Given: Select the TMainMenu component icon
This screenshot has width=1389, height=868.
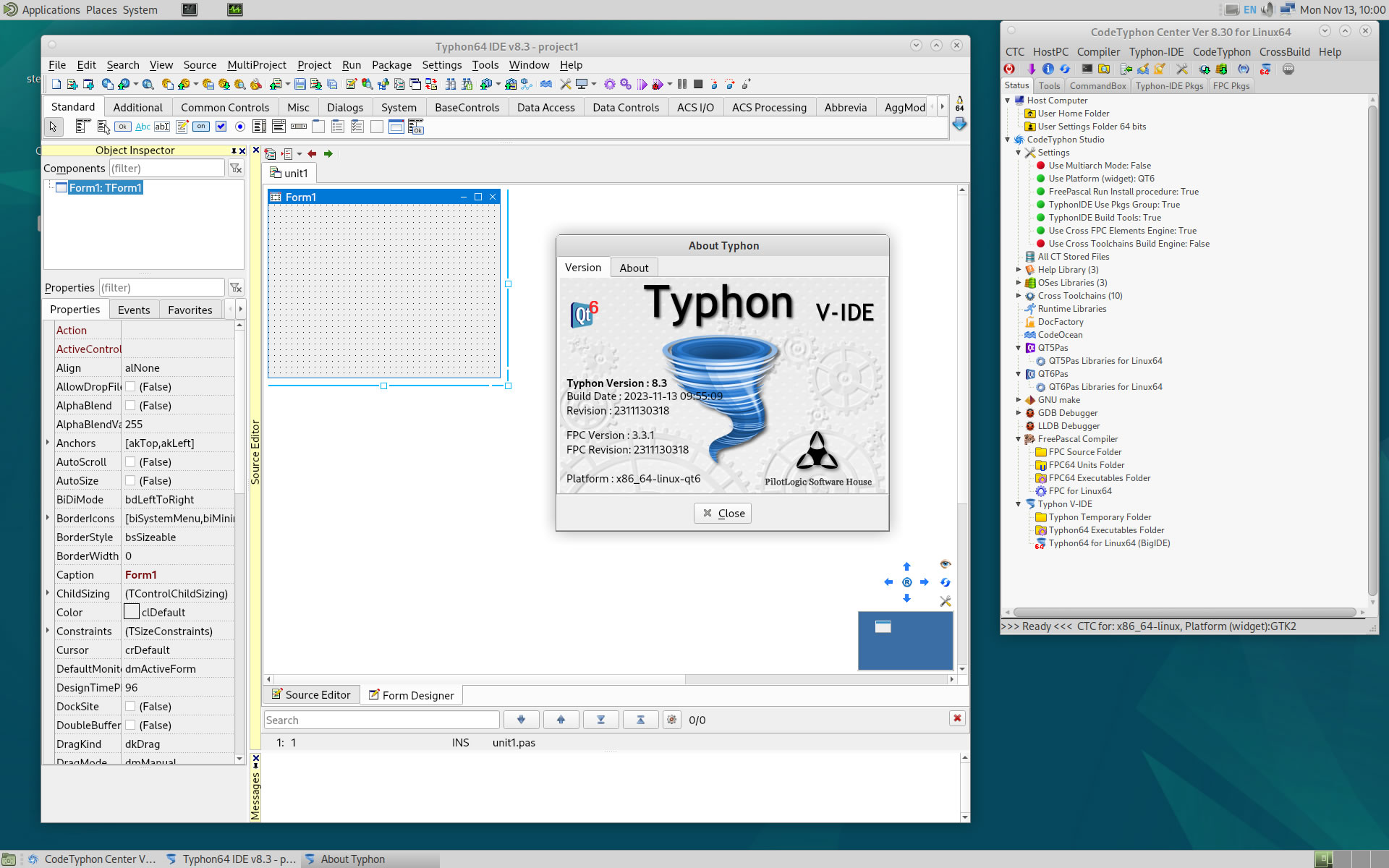Looking at the screenshot, I should tap(82, 127).
